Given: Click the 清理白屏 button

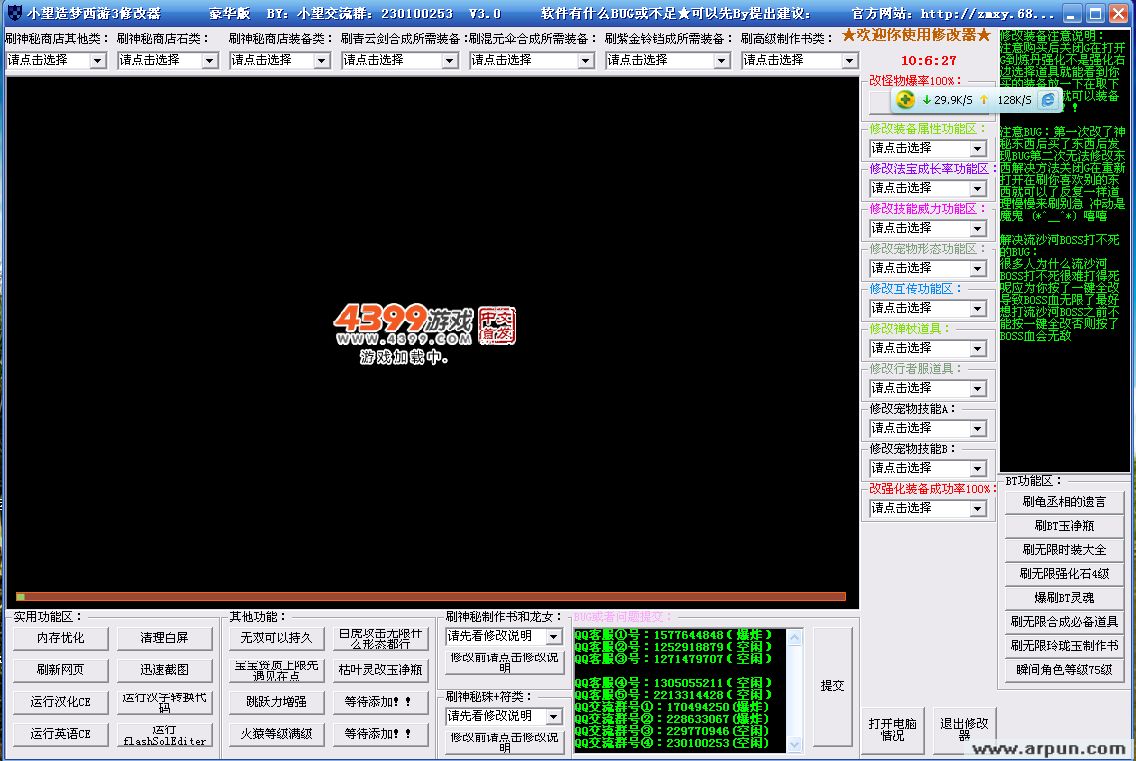Looking at the screenshot, I should point(164,639).
